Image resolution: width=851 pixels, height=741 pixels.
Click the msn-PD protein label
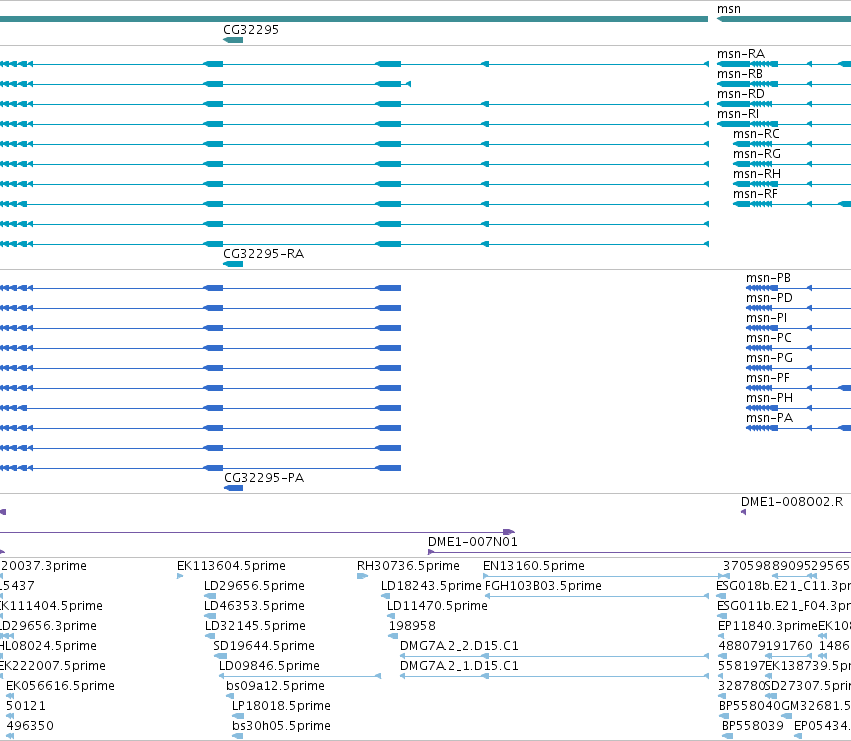(769, 298)
